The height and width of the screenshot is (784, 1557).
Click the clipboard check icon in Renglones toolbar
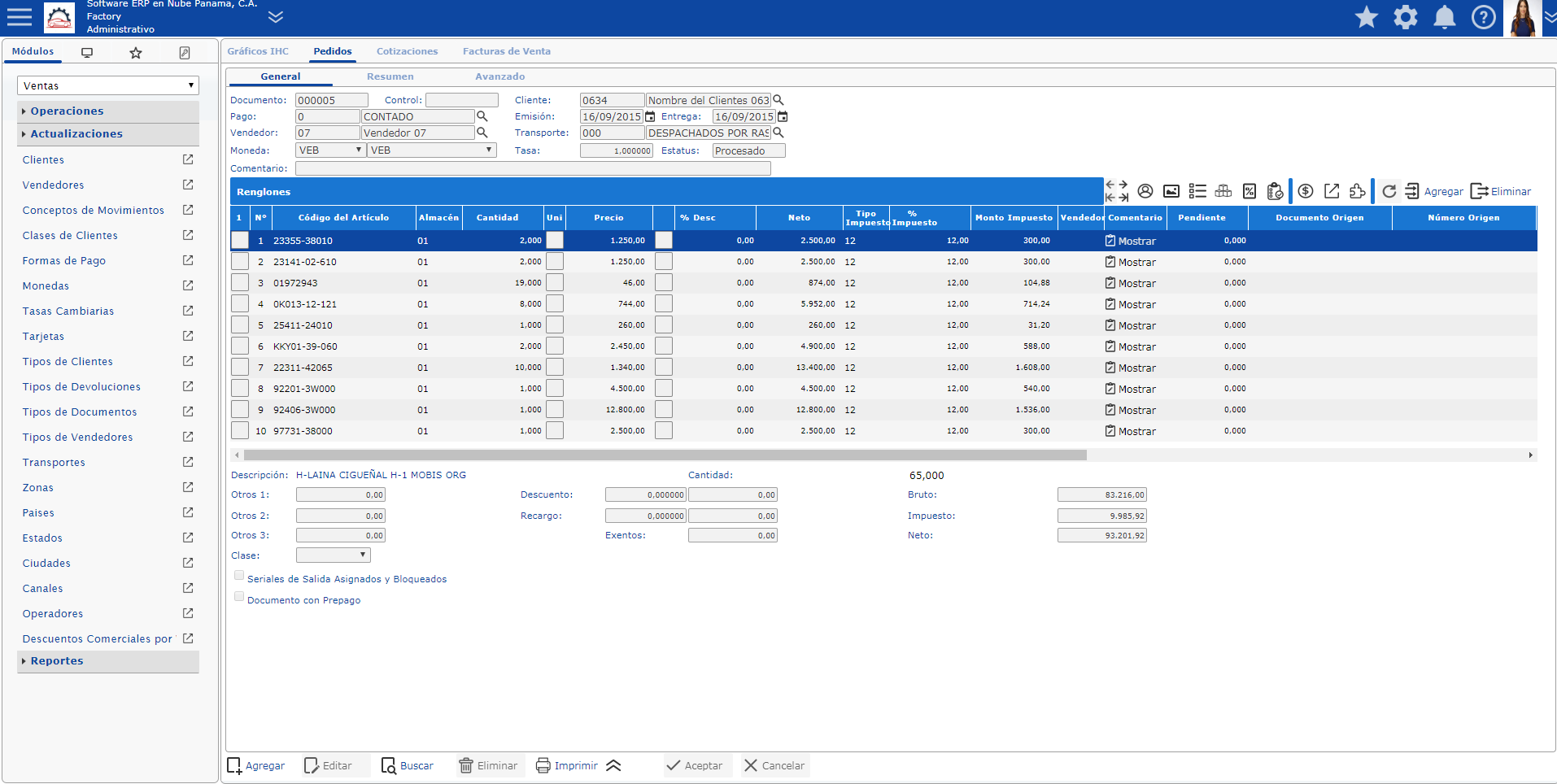tap(1276, 191)
